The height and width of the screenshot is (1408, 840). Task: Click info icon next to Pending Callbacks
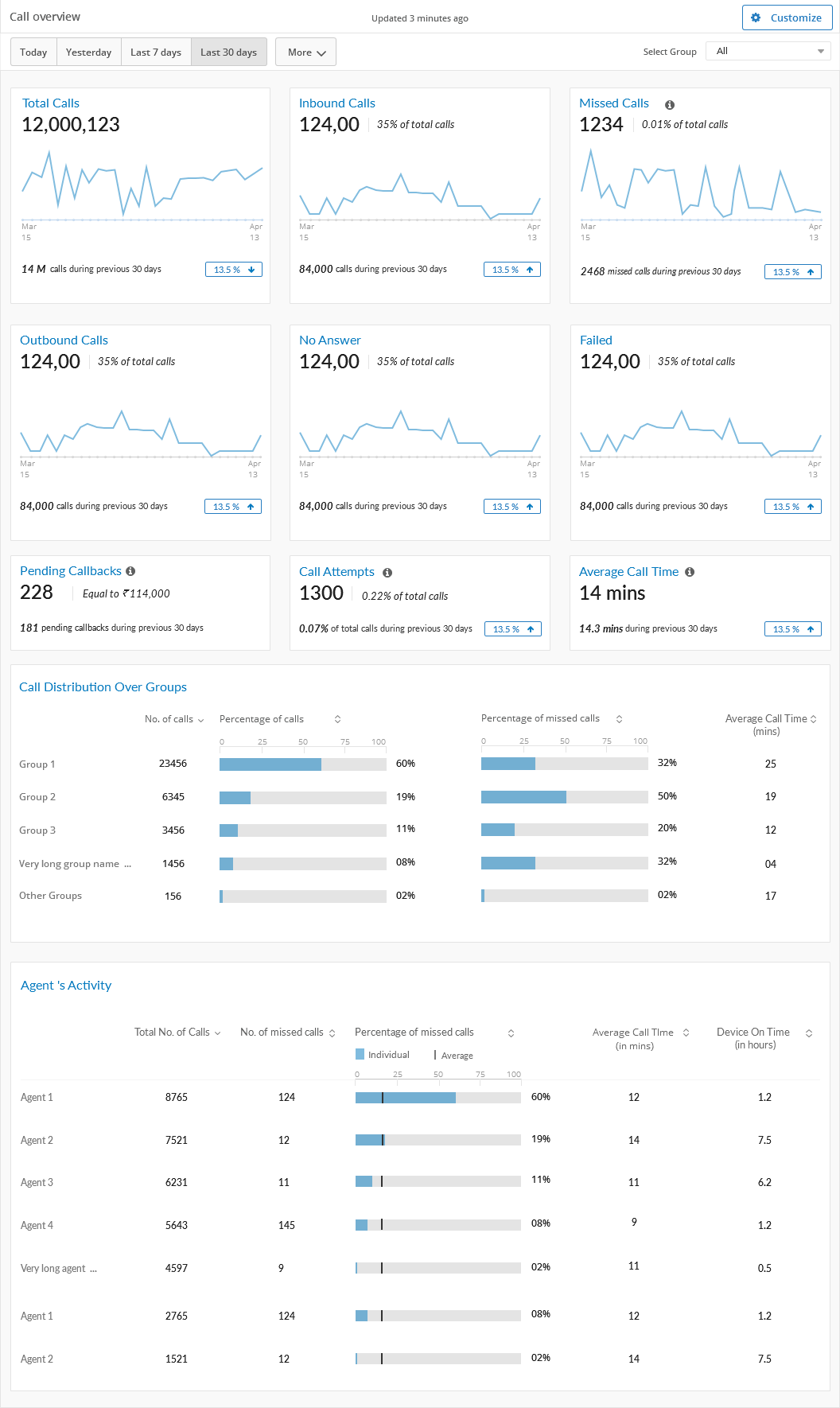130,571
